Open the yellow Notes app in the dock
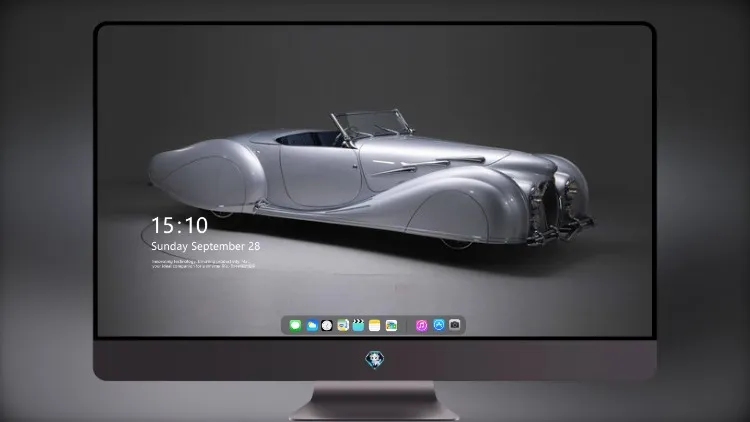Image resolution: width=750 pixels, height=422 pixels. [375, 325]
